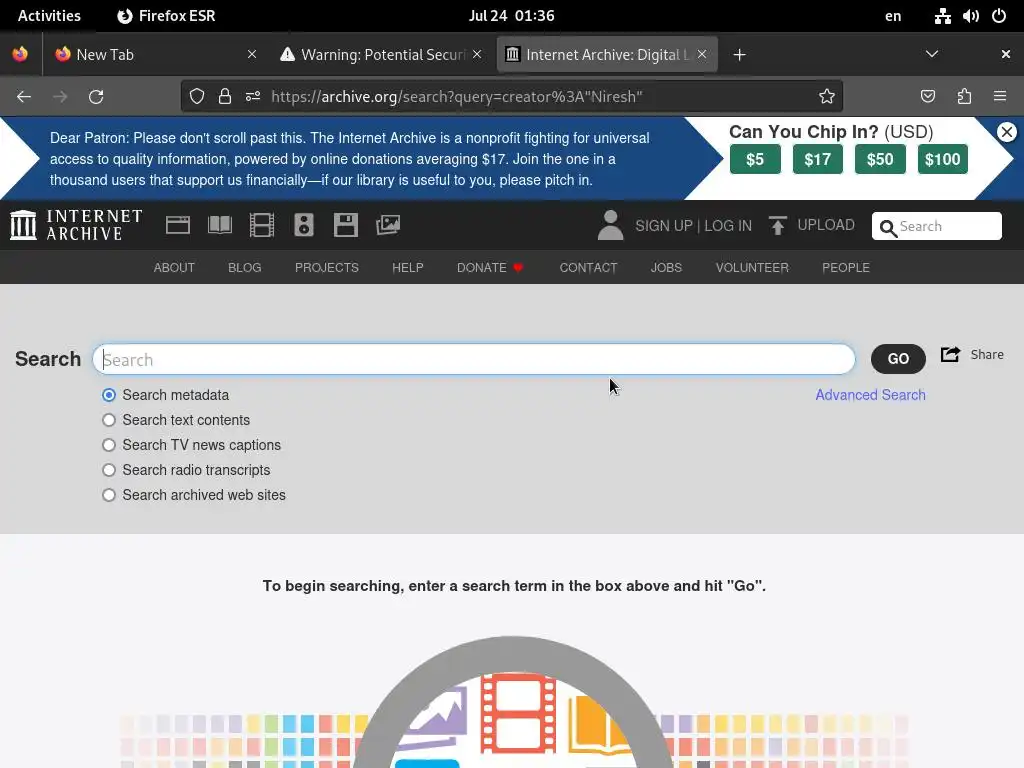Click the Internet Archive logo
Screen dimensions: 1024x768
pos(76,225)
